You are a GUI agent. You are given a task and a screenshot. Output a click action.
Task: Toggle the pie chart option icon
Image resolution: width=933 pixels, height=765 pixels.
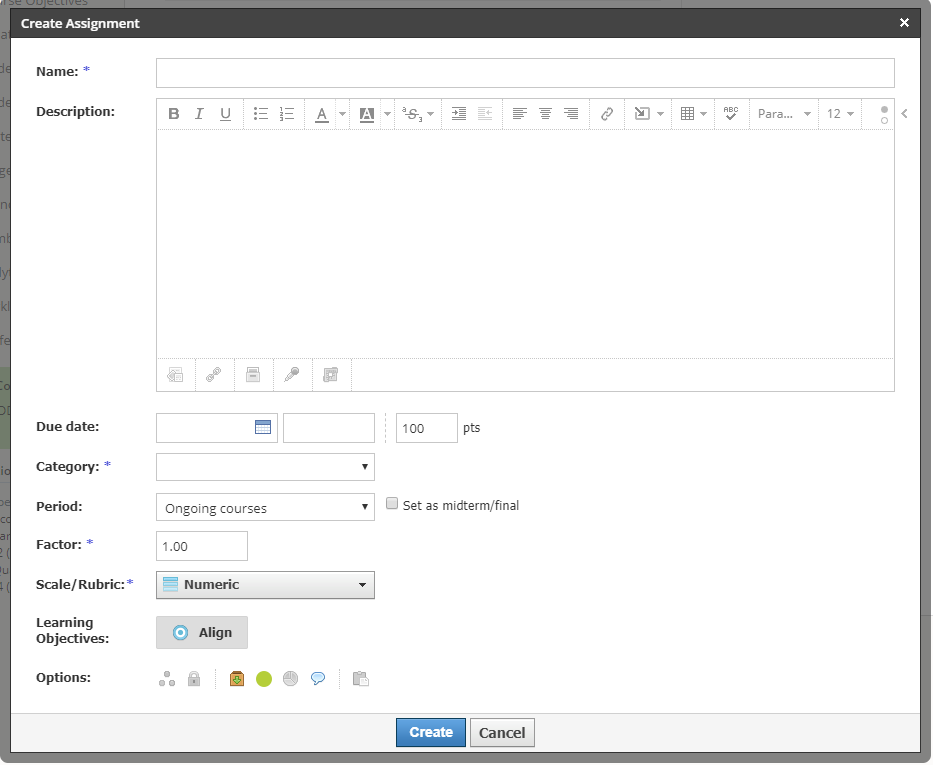tap(290, 679)
